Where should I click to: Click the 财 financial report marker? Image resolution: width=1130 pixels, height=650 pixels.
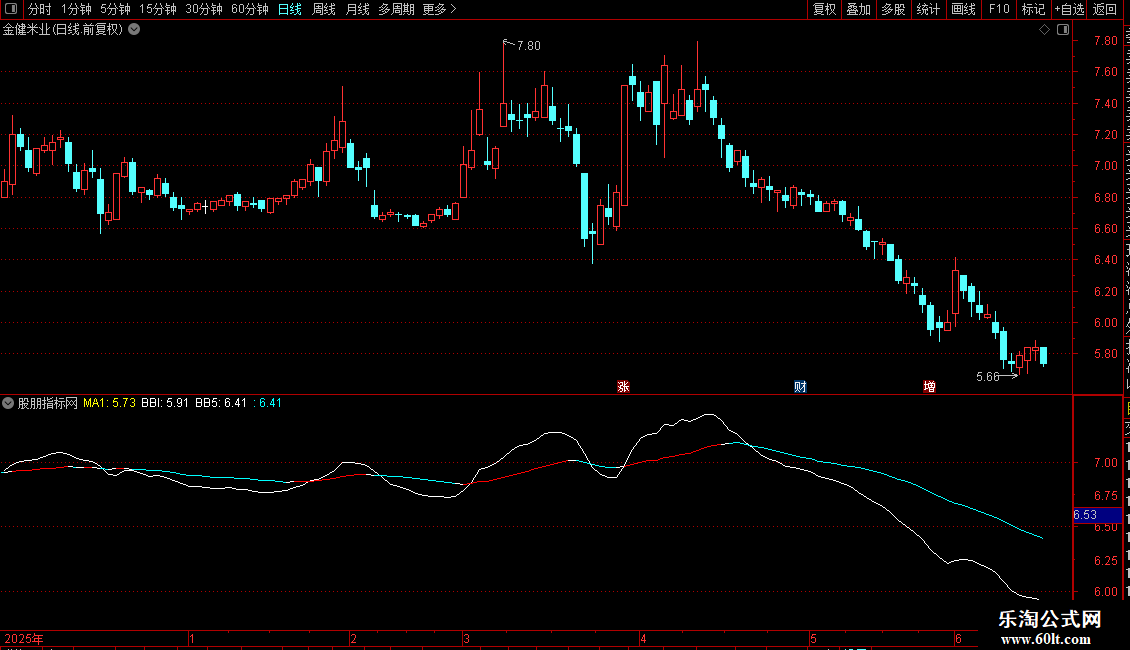(800, 387)
